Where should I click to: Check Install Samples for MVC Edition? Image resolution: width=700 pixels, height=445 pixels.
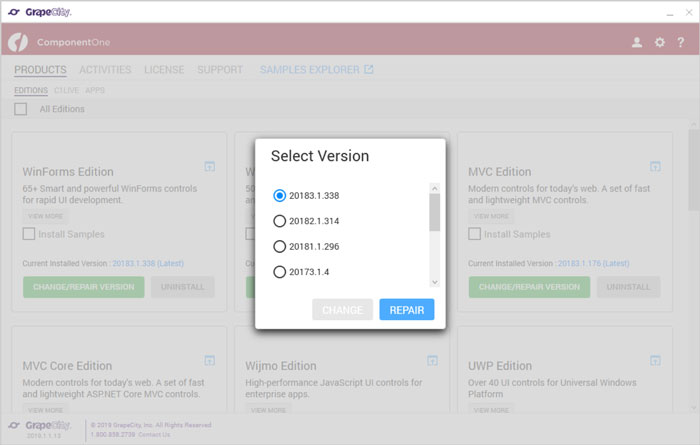click(x=475, y=234)
